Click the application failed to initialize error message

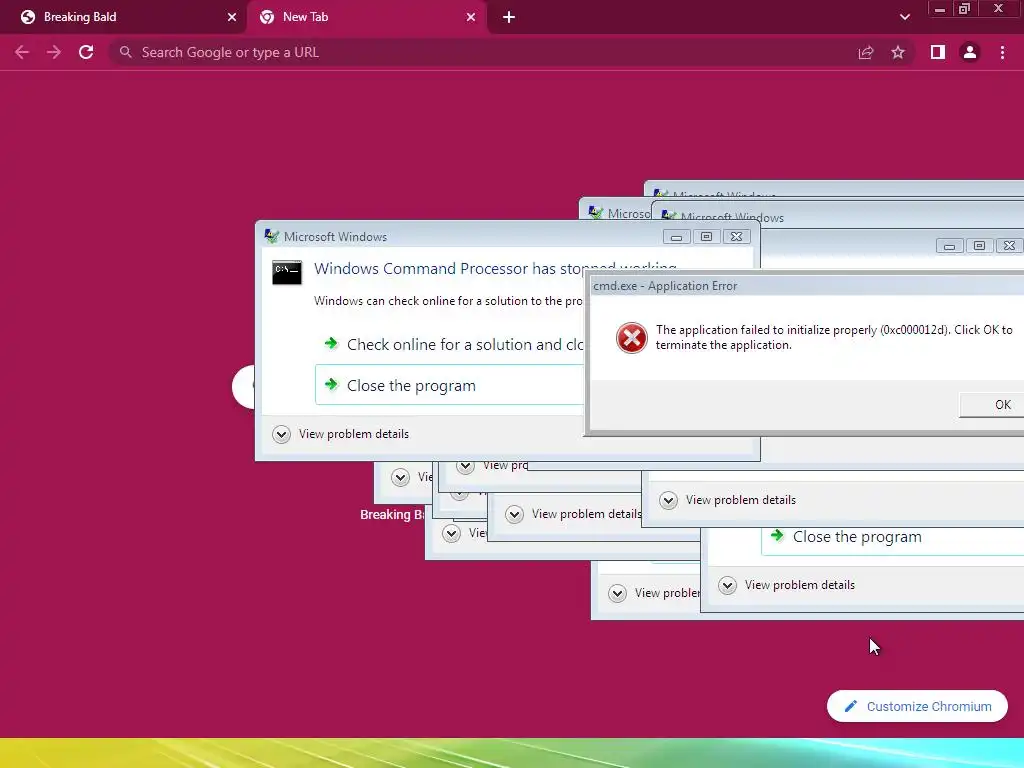pyautogui.click(x=834, y=337)
